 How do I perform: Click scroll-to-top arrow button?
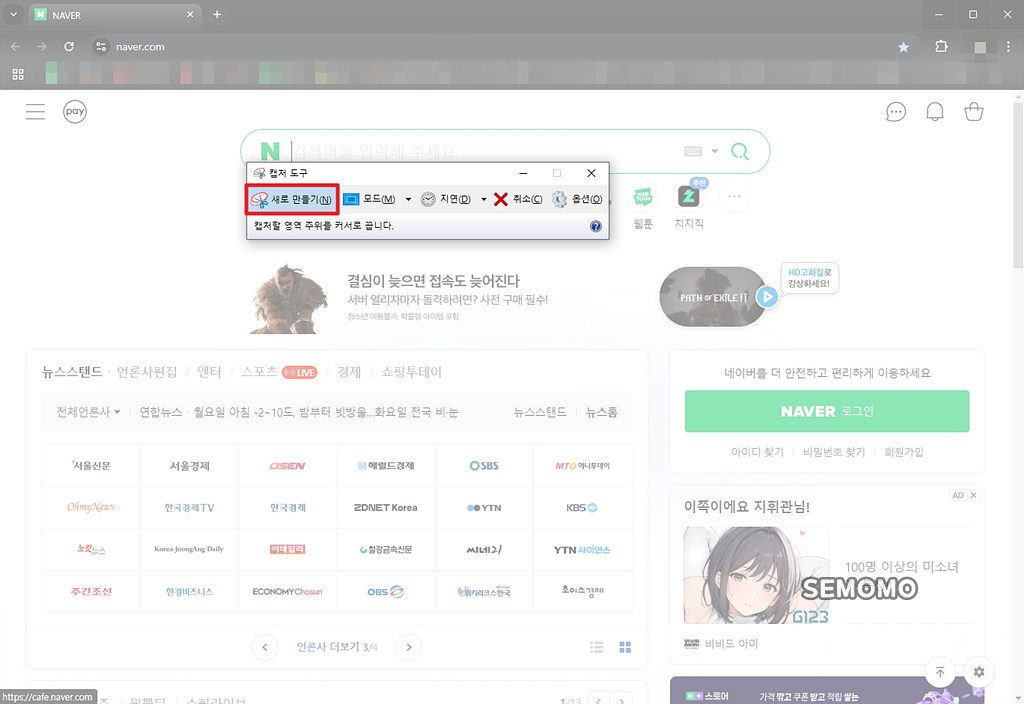pyautogui.click(x=940, y=672)
